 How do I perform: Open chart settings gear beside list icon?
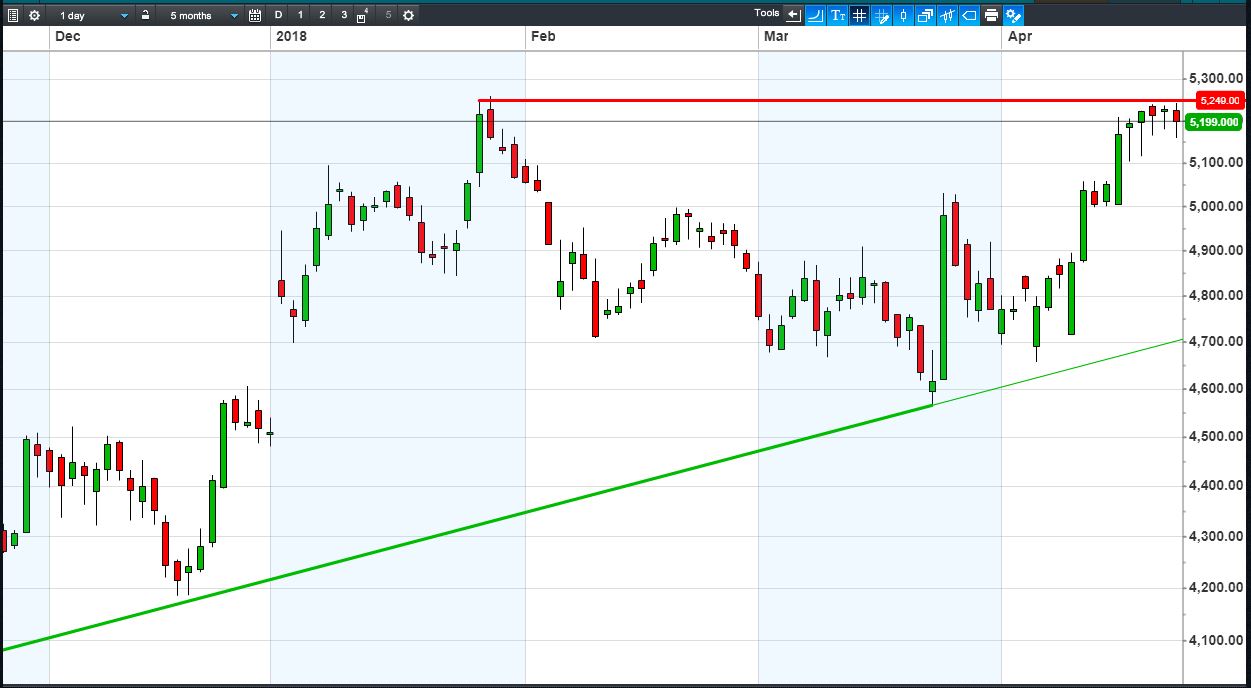pos(34,15)
